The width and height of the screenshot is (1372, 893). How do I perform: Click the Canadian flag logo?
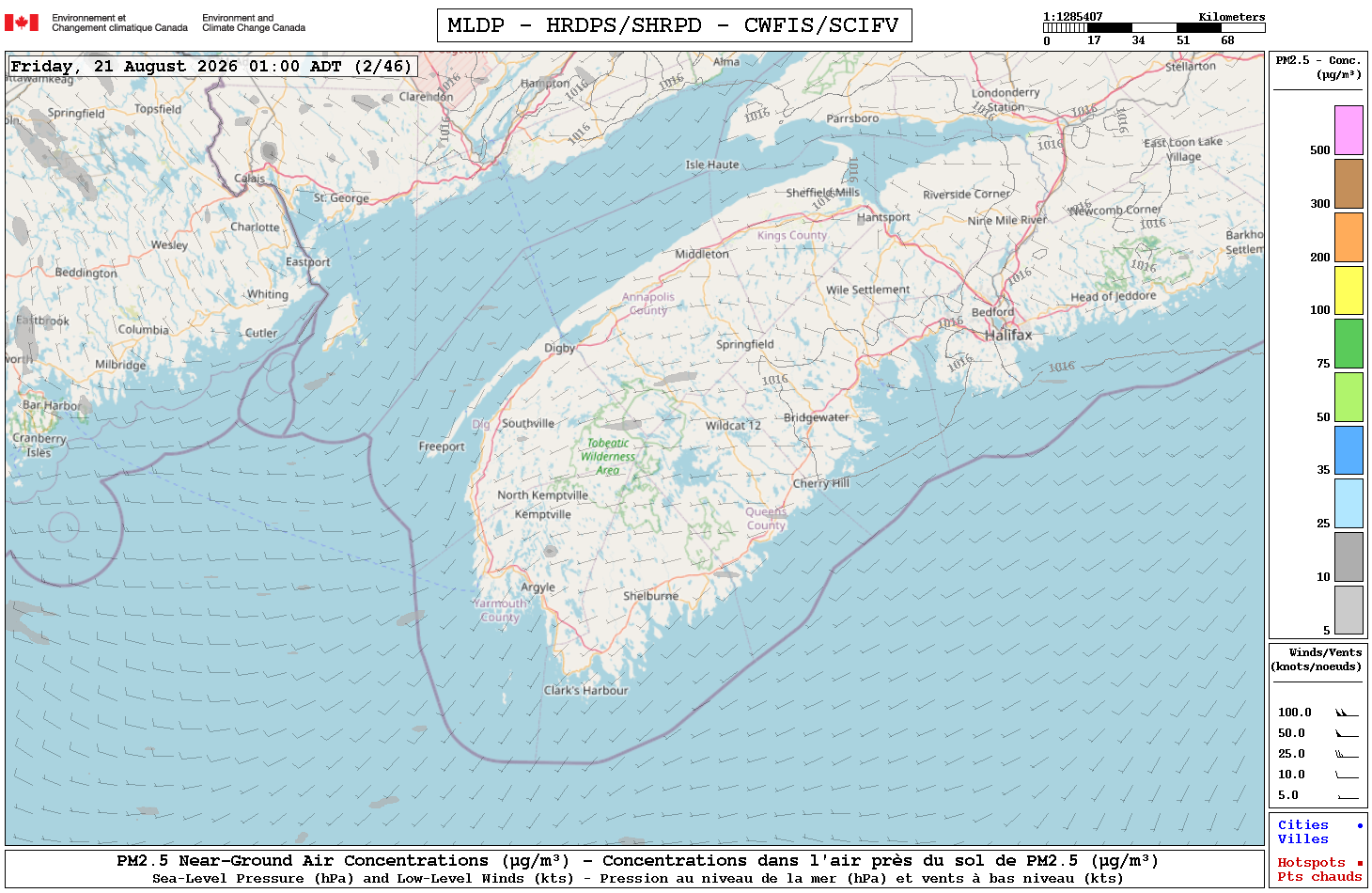(x=22, y=23)
